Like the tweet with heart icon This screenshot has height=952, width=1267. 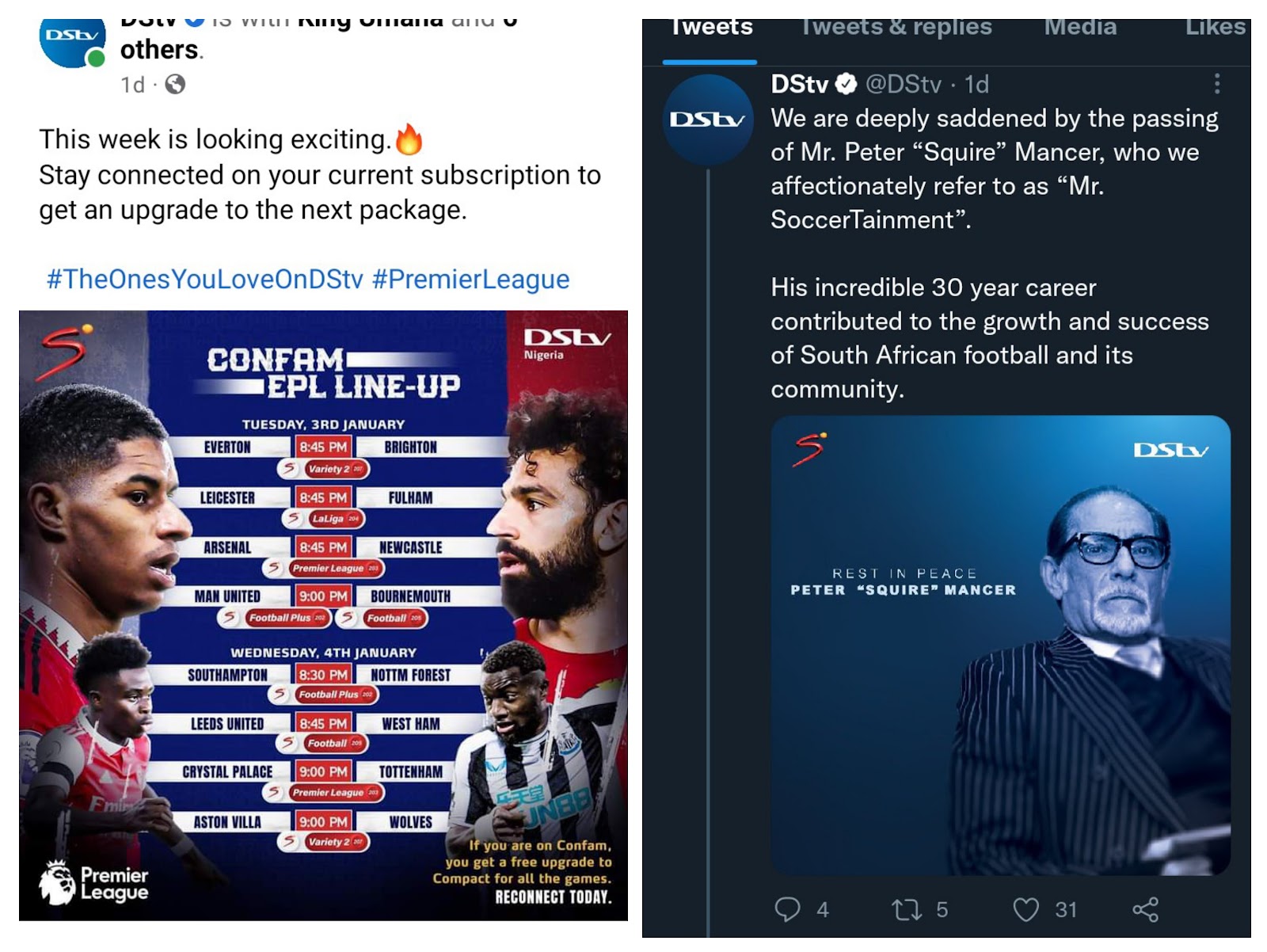pos(1025,908)
